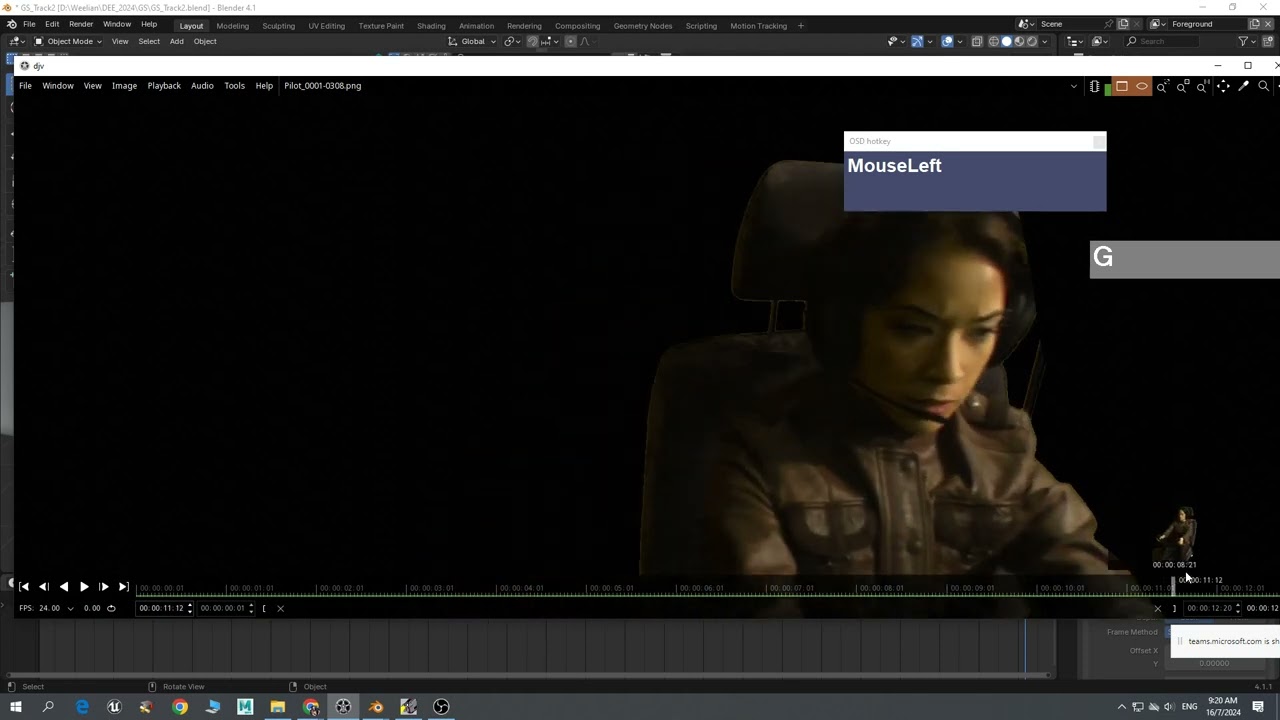Select the djv pan/move view tool

(x=1223, y=87)
